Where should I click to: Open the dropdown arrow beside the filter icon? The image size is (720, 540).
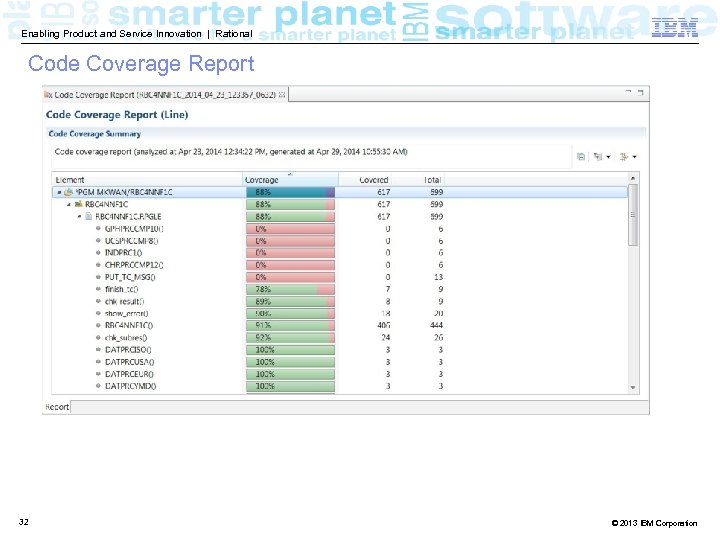tap(608, 157)
